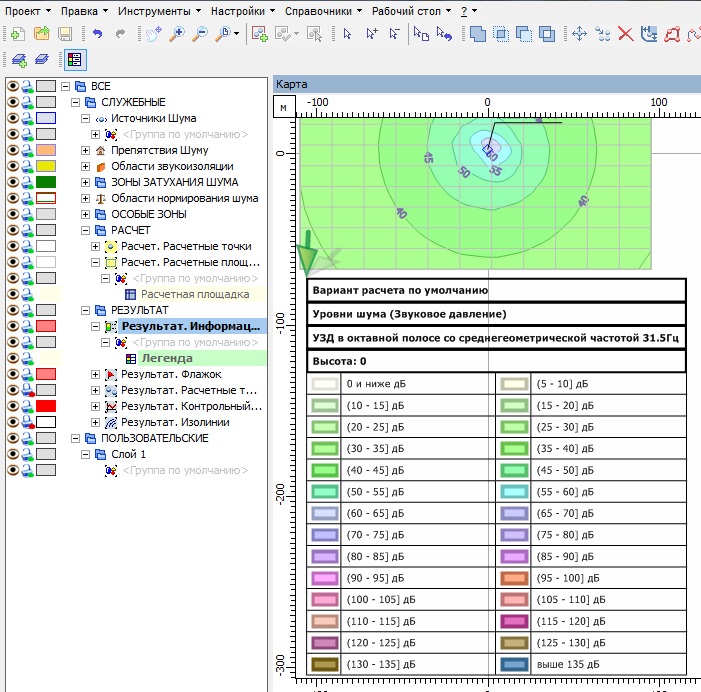701x692 pixels.
Task: Click the arrow pointer selection tool
Action: click(347, 34)
